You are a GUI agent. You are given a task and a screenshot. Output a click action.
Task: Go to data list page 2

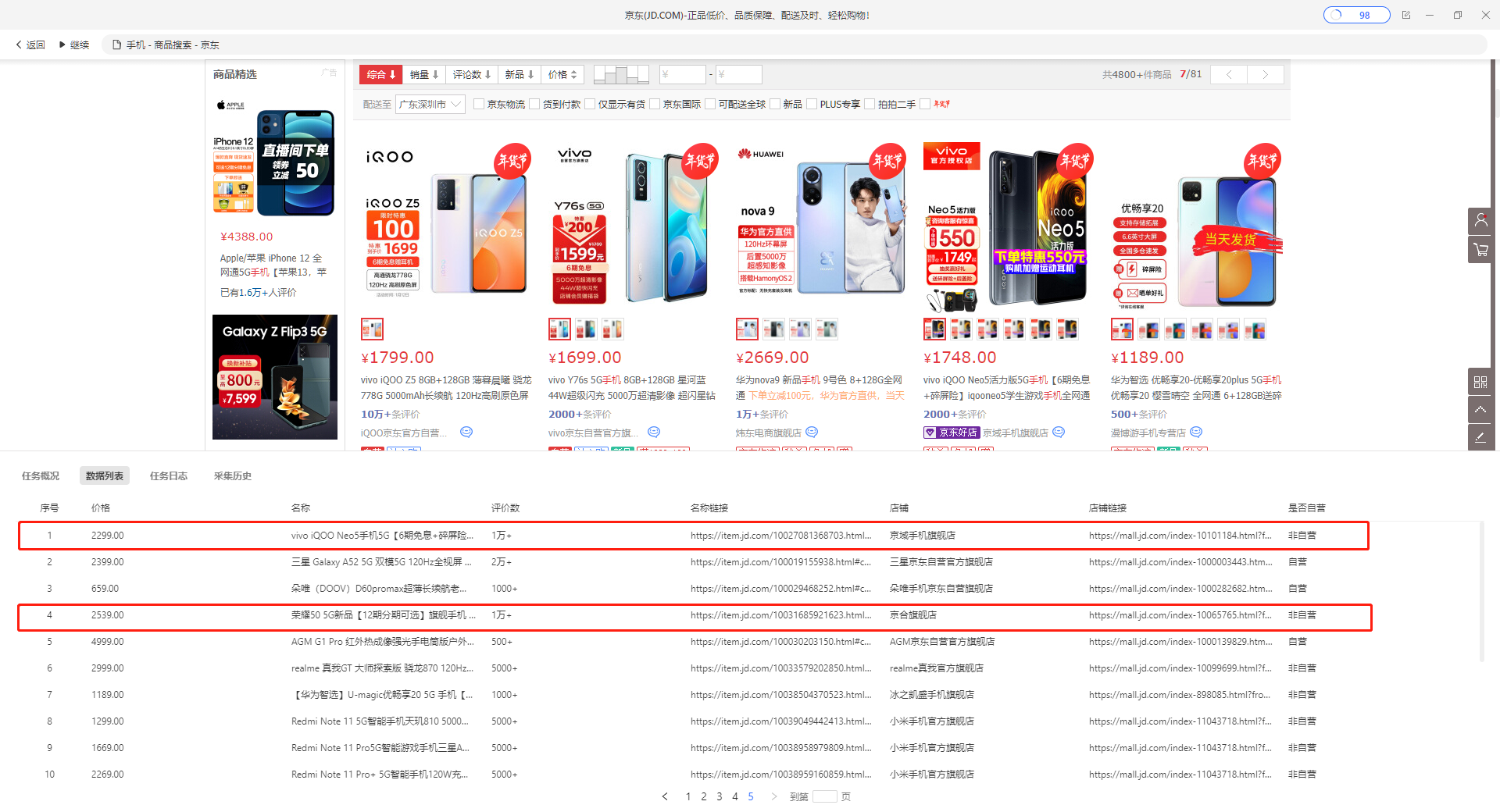pyautogui.click(x=704, y=796)
